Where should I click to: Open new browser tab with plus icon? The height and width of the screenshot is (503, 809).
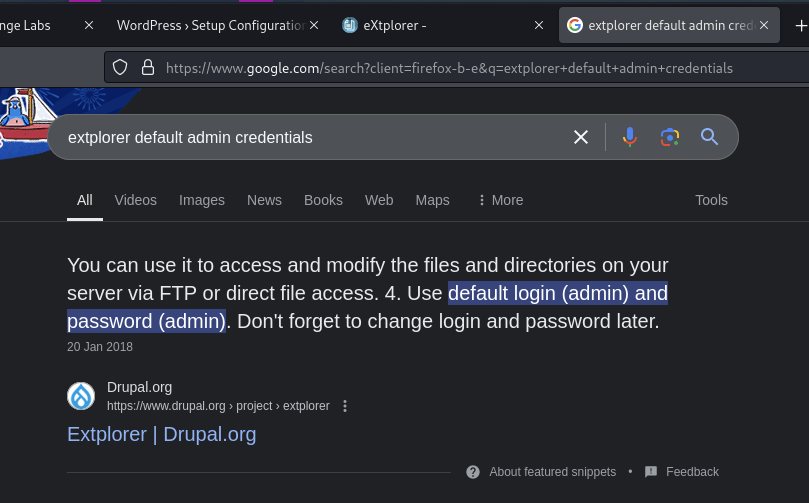coord(799,25)
